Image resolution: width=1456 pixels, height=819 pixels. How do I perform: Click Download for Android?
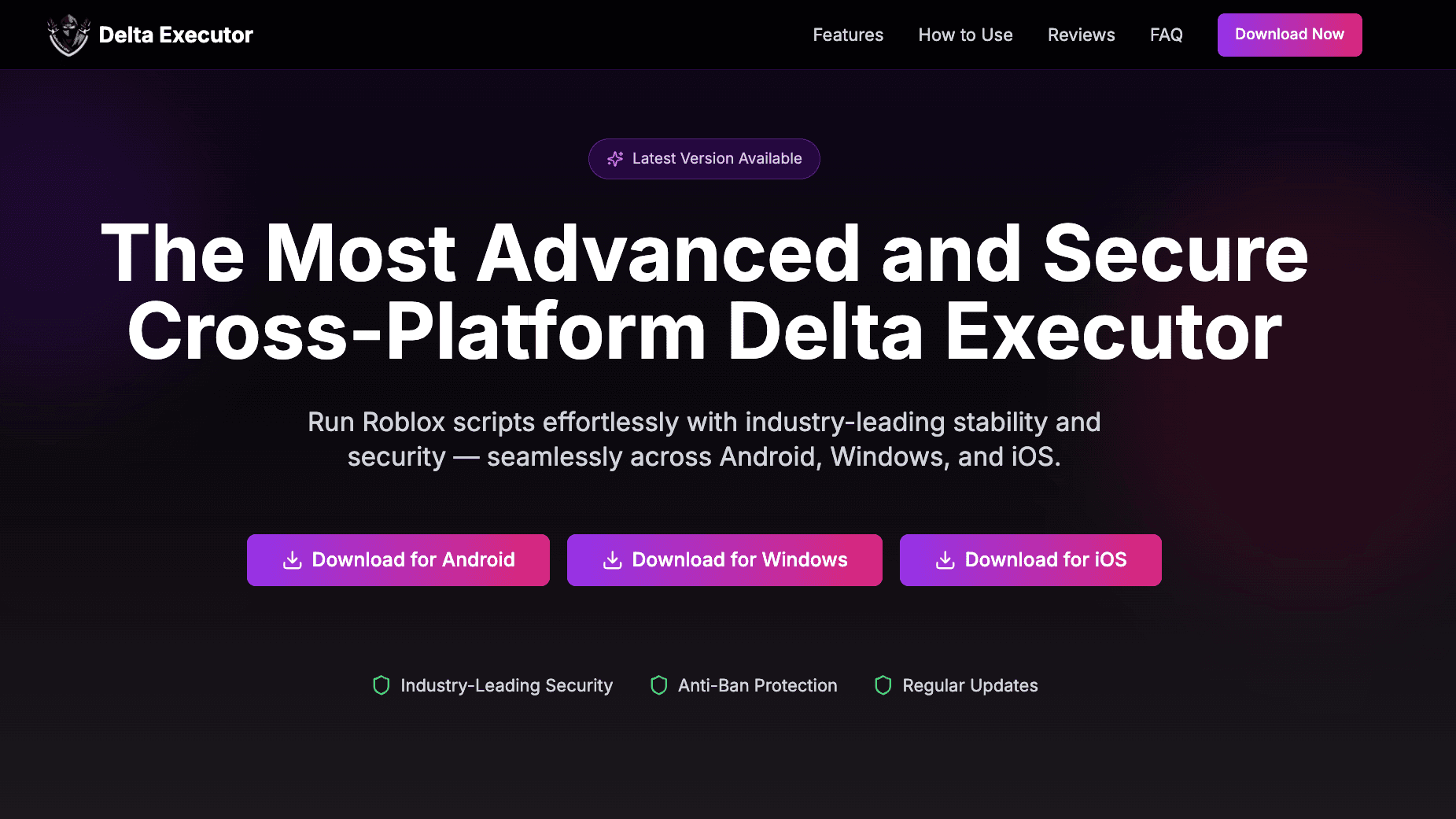pyautogui.click(x=398, y=559)
